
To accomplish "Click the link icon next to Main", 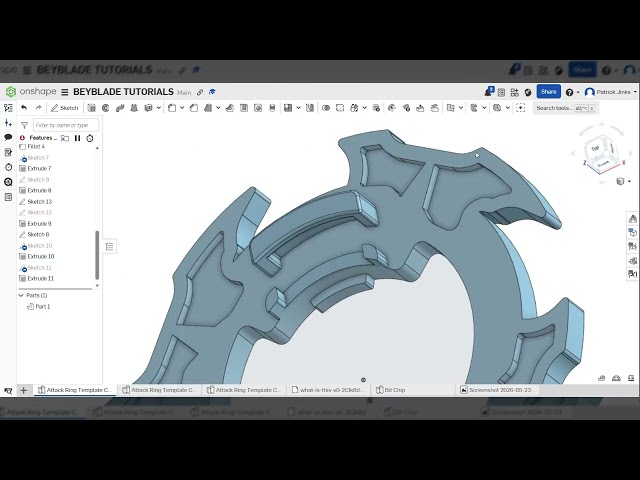I will click(200, 92).
